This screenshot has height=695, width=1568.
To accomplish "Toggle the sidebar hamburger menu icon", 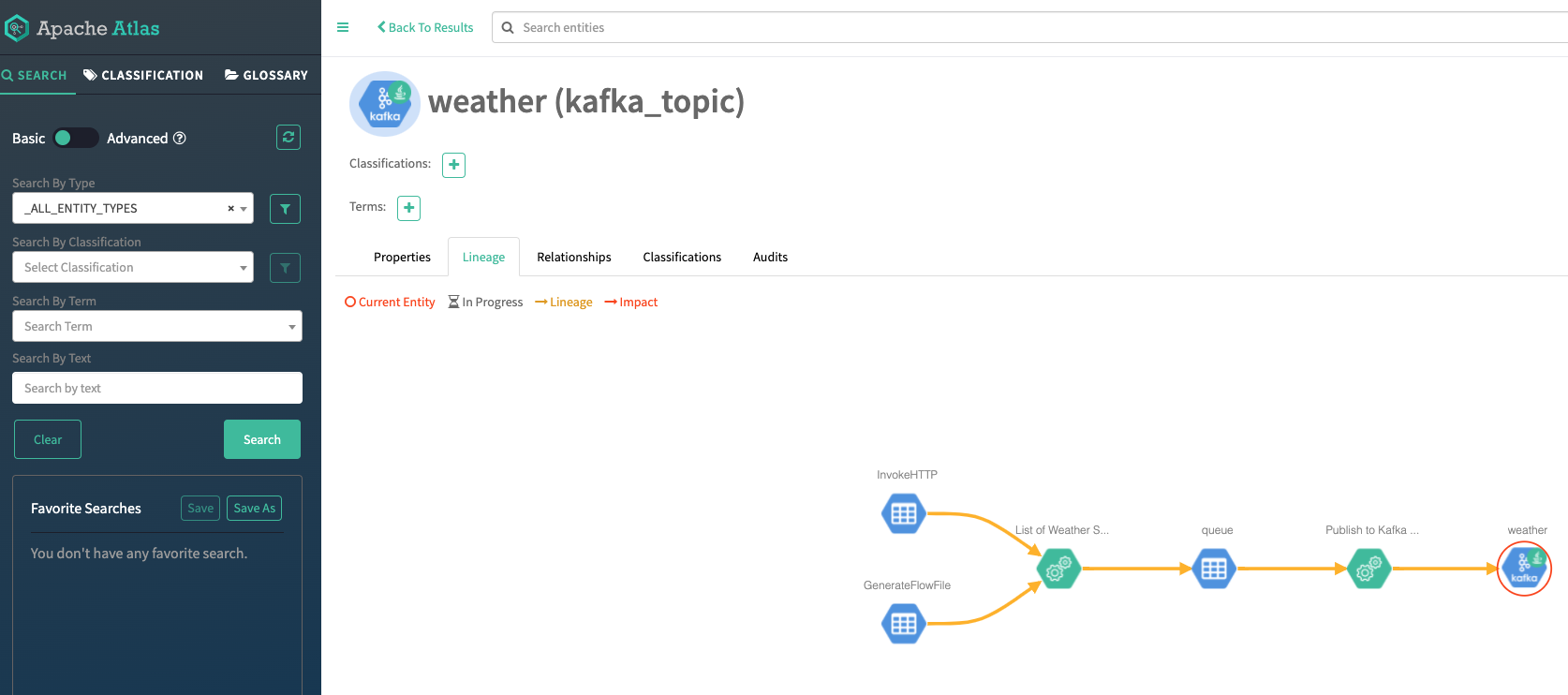I will [343, 27].
